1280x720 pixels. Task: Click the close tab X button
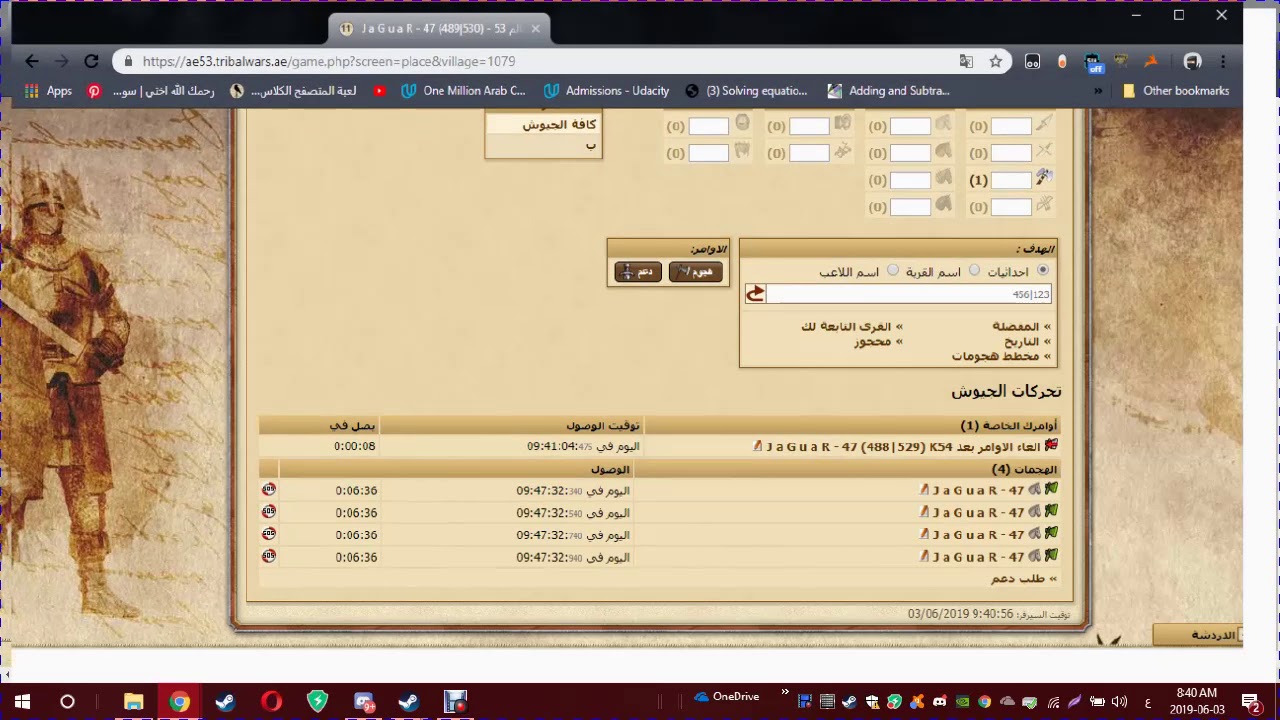[x=535, y=29]
